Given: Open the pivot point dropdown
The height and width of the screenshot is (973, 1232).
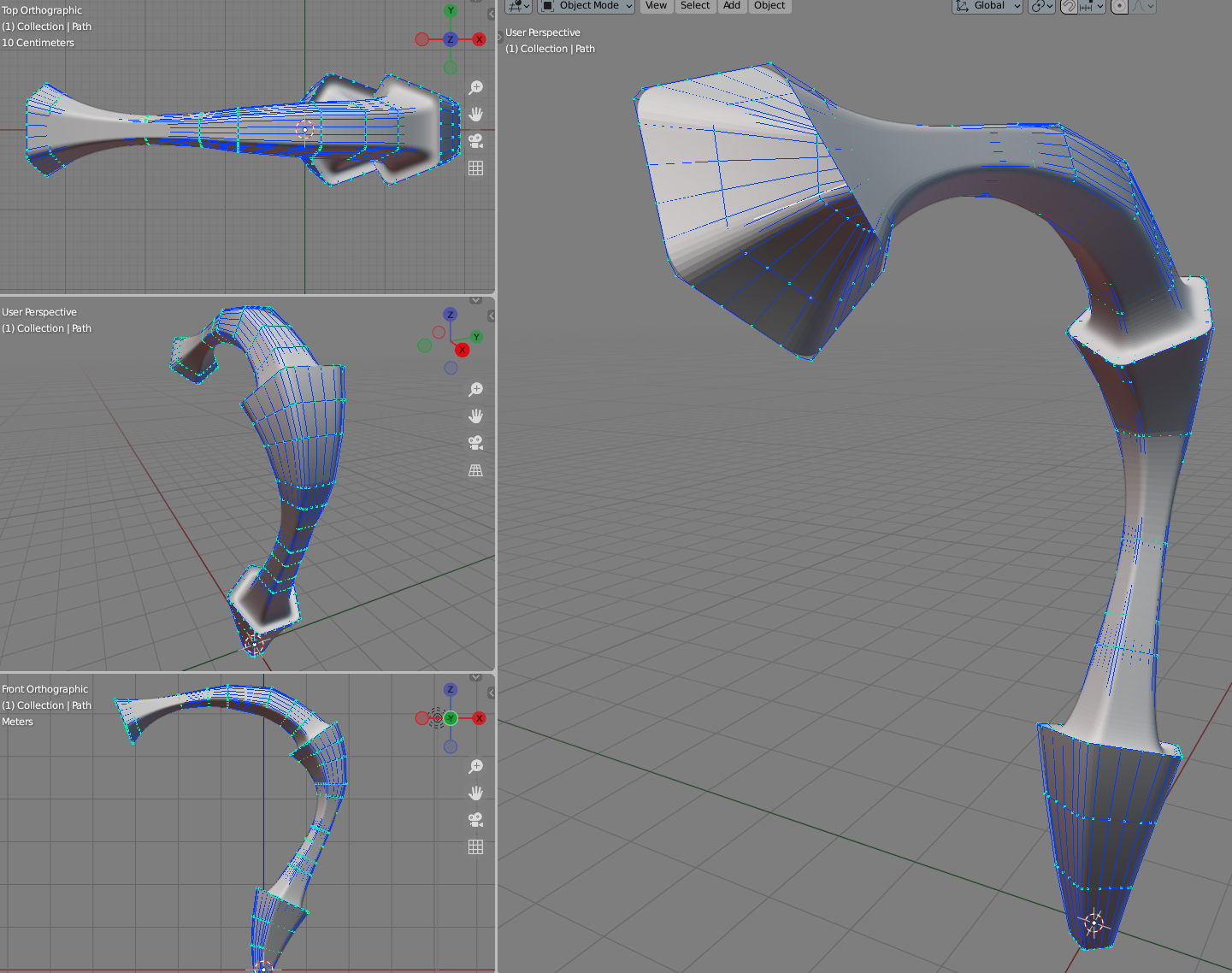Looking at the screenshot, I should point(1041,6).
